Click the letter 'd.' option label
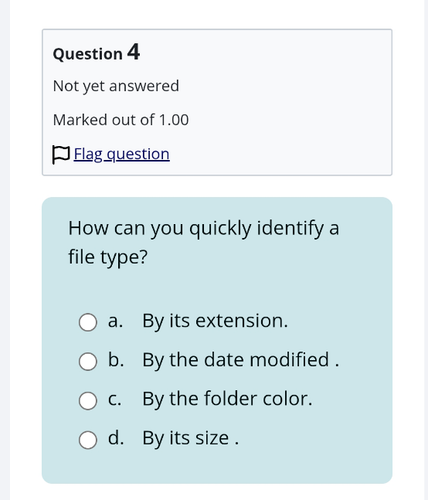This screenshot has height=500, width=428. tap(116, 438)
